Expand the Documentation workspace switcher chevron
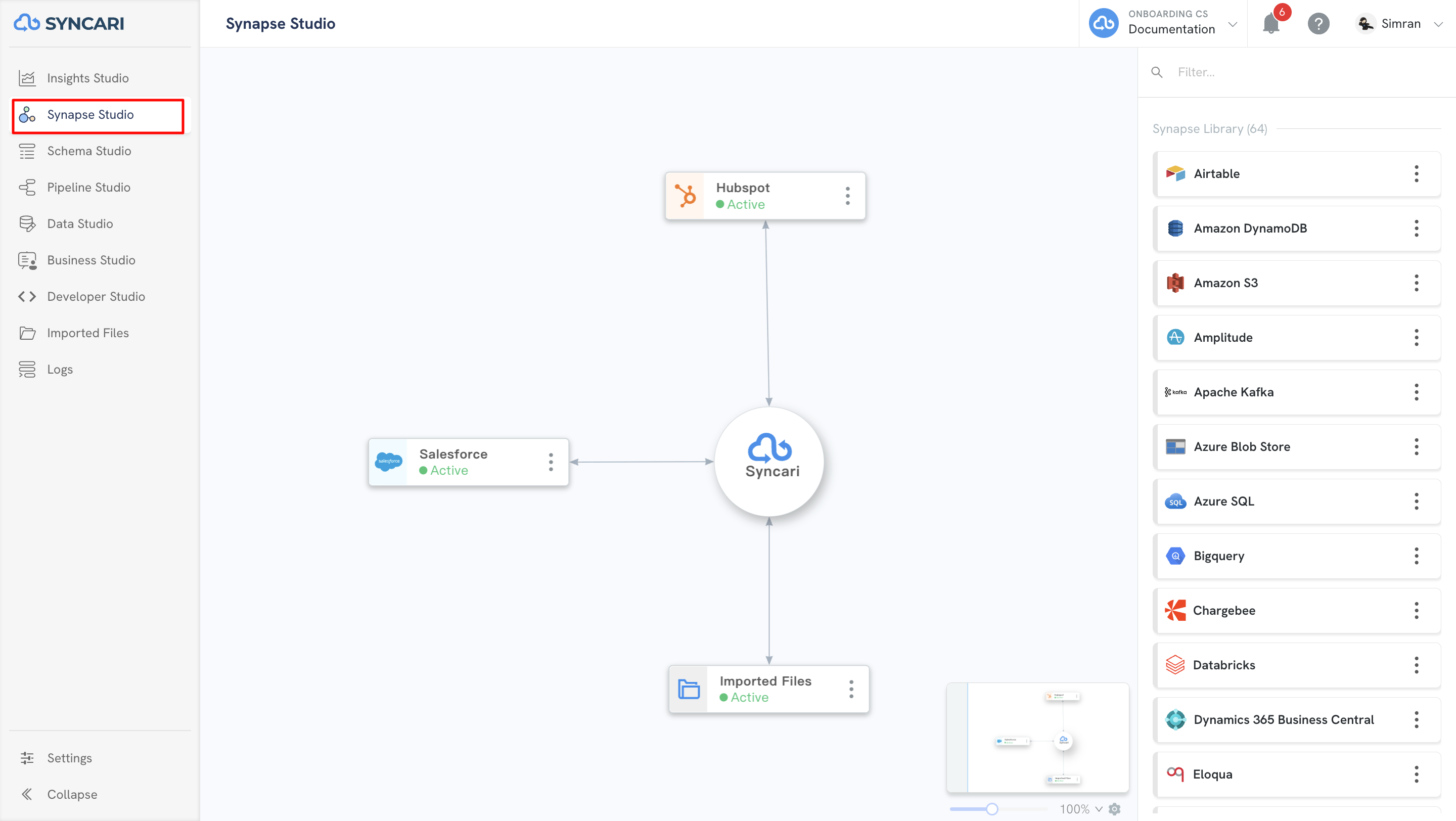The image size is (1456, 821). pyautogui.click(x=1233, y=24)
